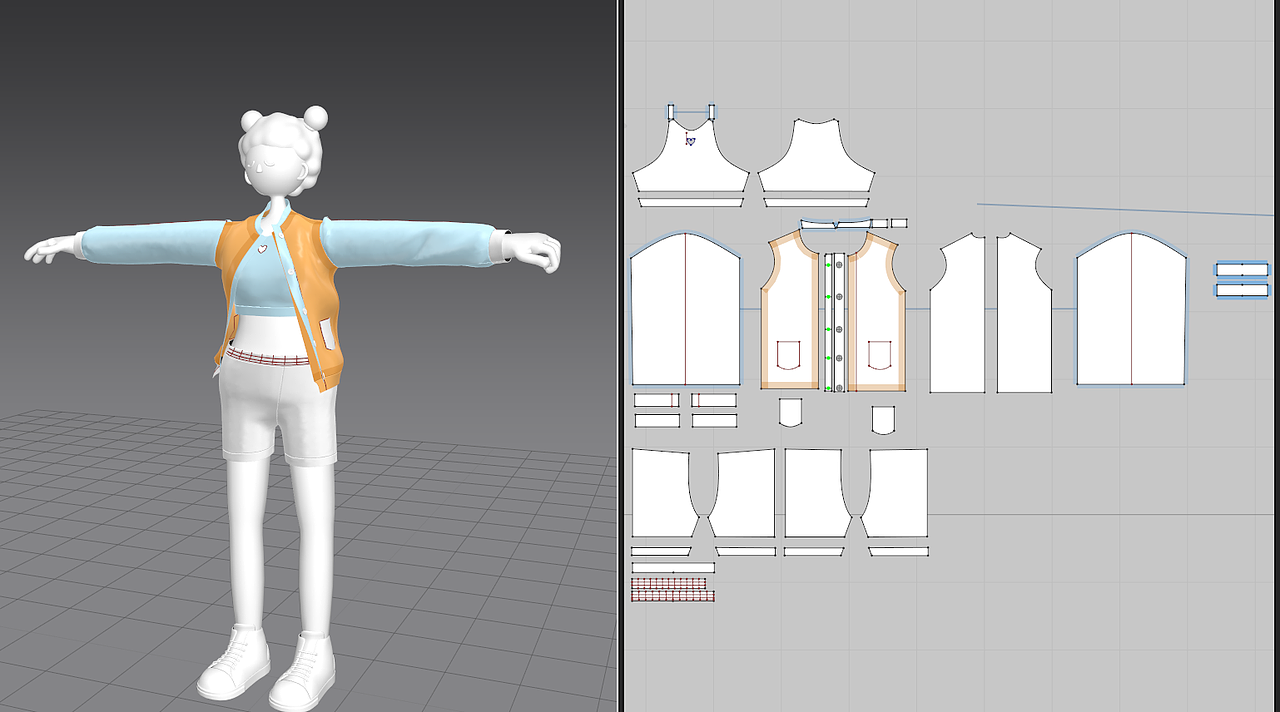Select long white waistband above plaid piece
The width and height of the screenshot is (1280, 712).
coord(673,568)
